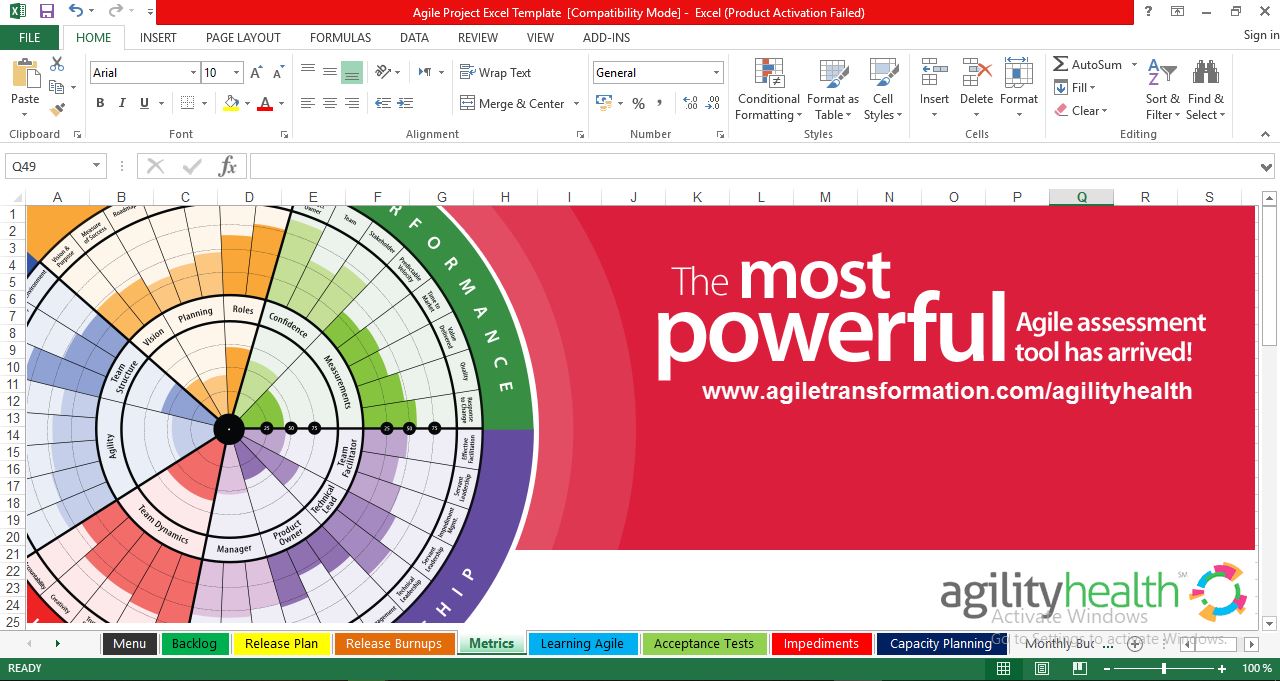Click Merge & Center button
The height and width of the screenshot is (681, 1280).
[512, 103]
